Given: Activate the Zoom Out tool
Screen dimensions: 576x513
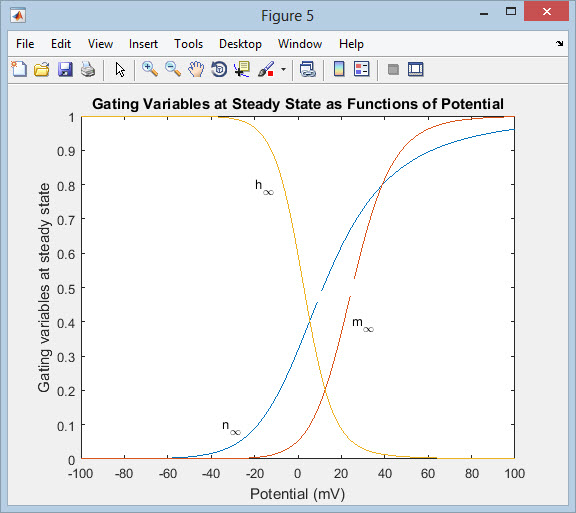Looking at the screenshot, I should 173,69.
